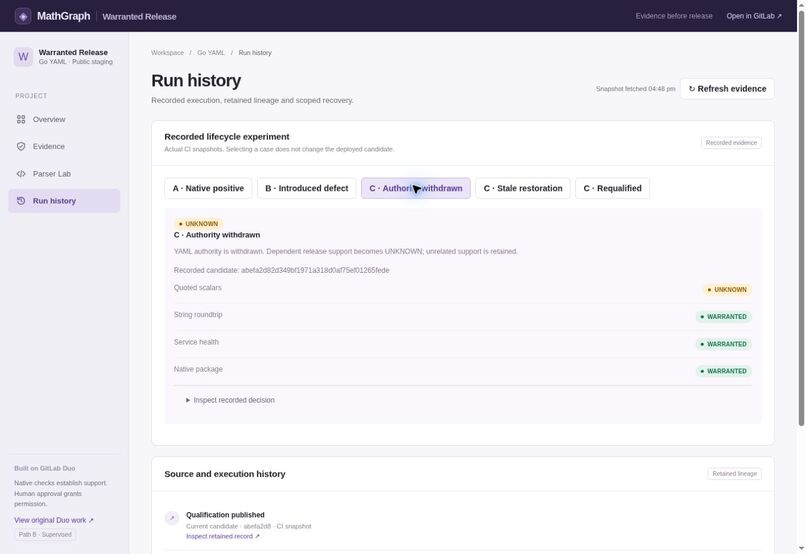Click the Overview grid icon in sidebar

[x=21, y=119]
